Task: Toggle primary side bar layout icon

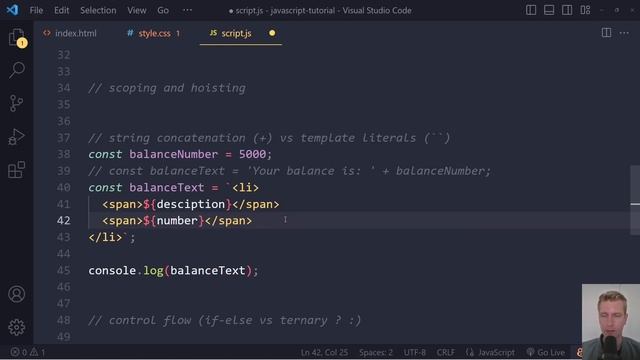Action: [531, 10]
